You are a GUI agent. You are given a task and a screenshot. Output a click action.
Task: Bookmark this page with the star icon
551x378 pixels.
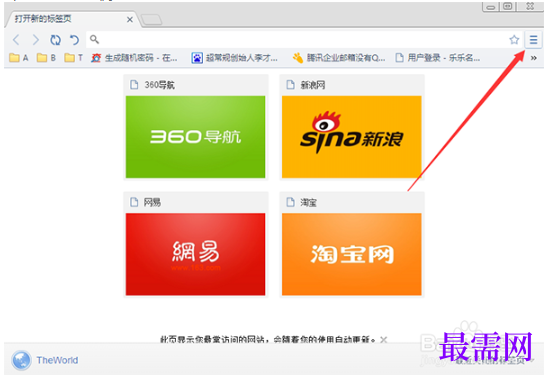[514, 40]
